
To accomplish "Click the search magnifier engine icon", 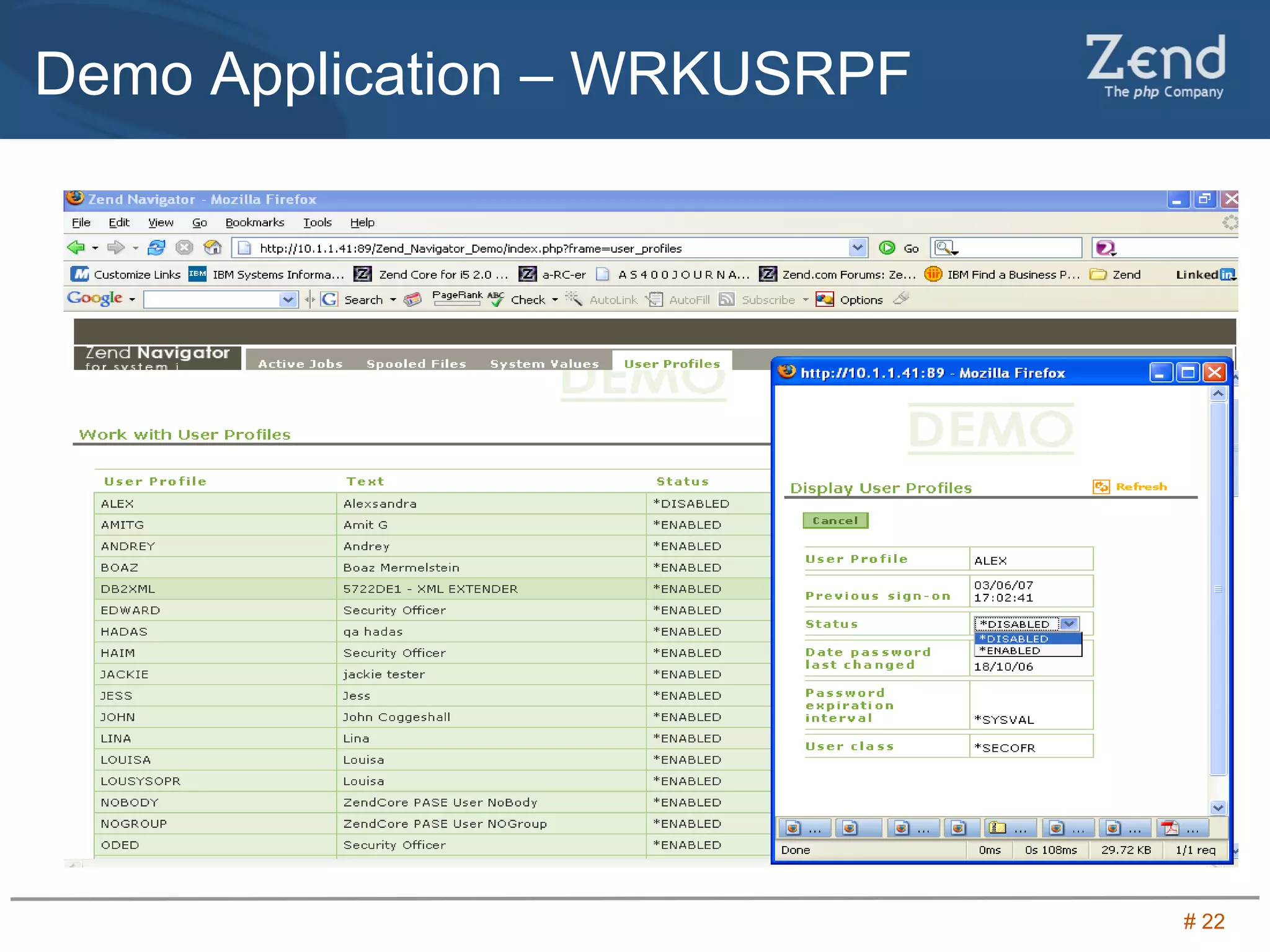I will click(x=946, y=249).
